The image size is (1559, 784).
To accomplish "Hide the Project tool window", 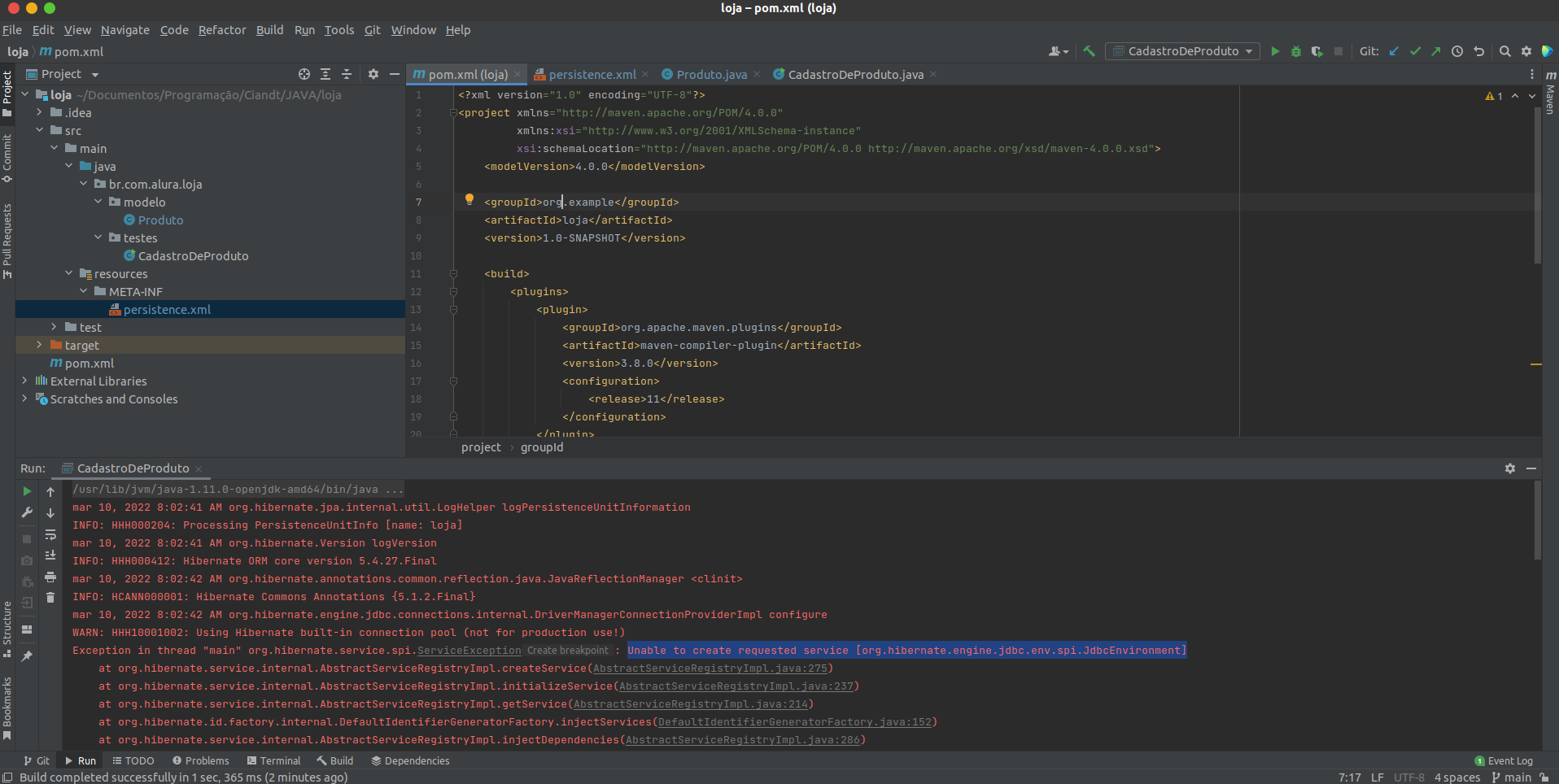I will click(x=395, y=74).
